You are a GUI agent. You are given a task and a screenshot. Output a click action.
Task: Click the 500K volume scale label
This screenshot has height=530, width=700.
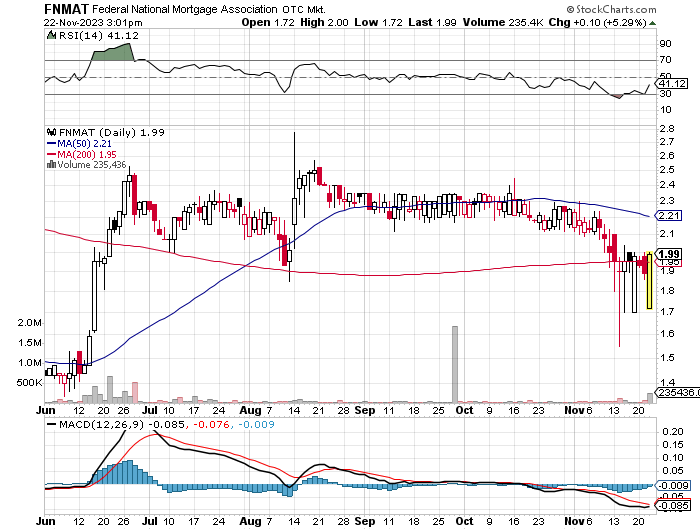point(29,383)
